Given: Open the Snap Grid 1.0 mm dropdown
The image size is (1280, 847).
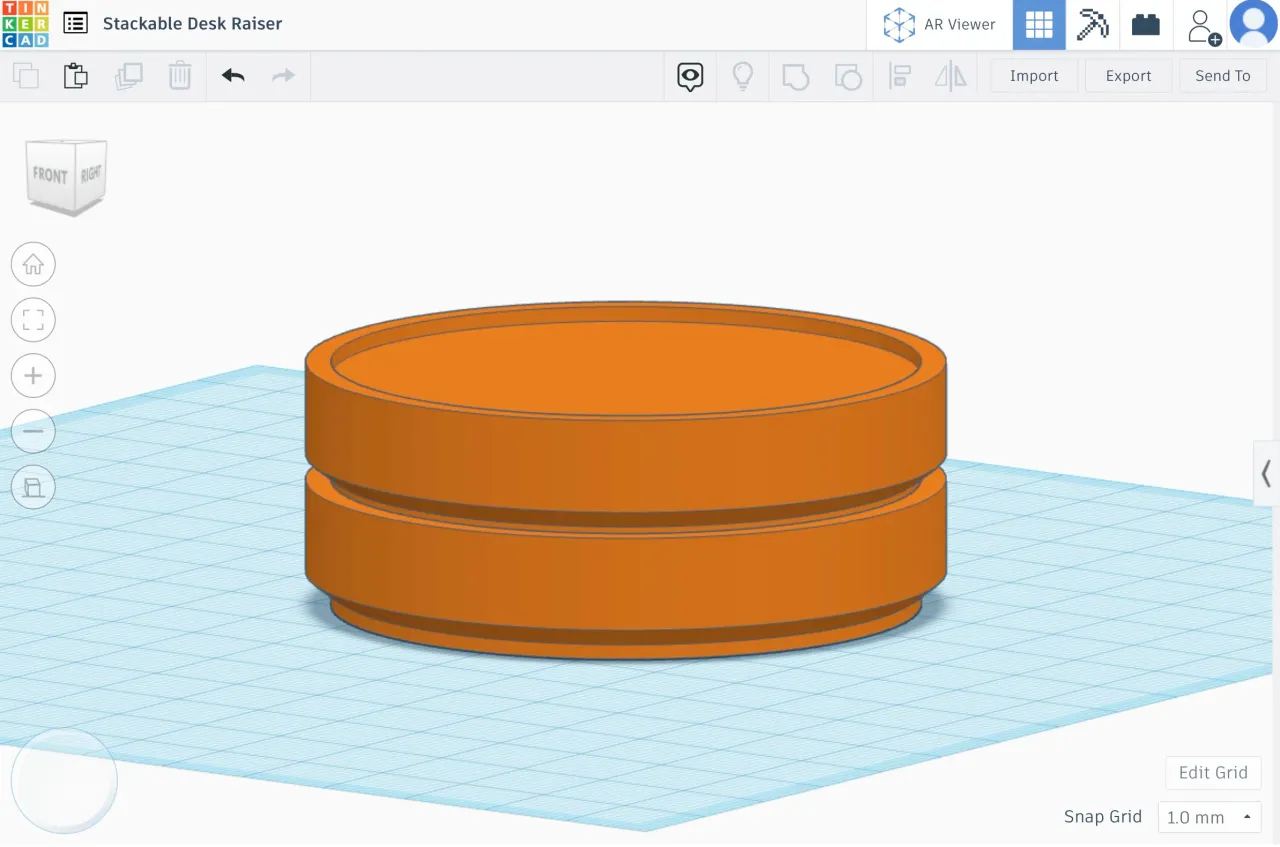Looking at the screenshot, I should 1208,817.
